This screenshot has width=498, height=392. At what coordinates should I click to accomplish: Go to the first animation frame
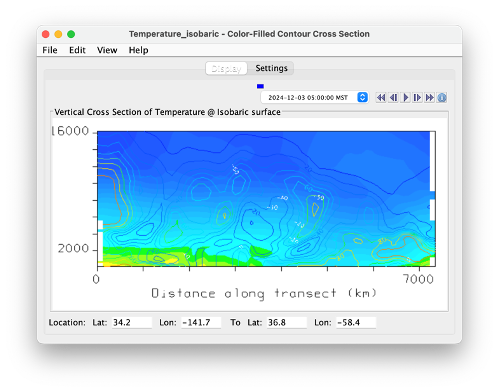point(381,98)
